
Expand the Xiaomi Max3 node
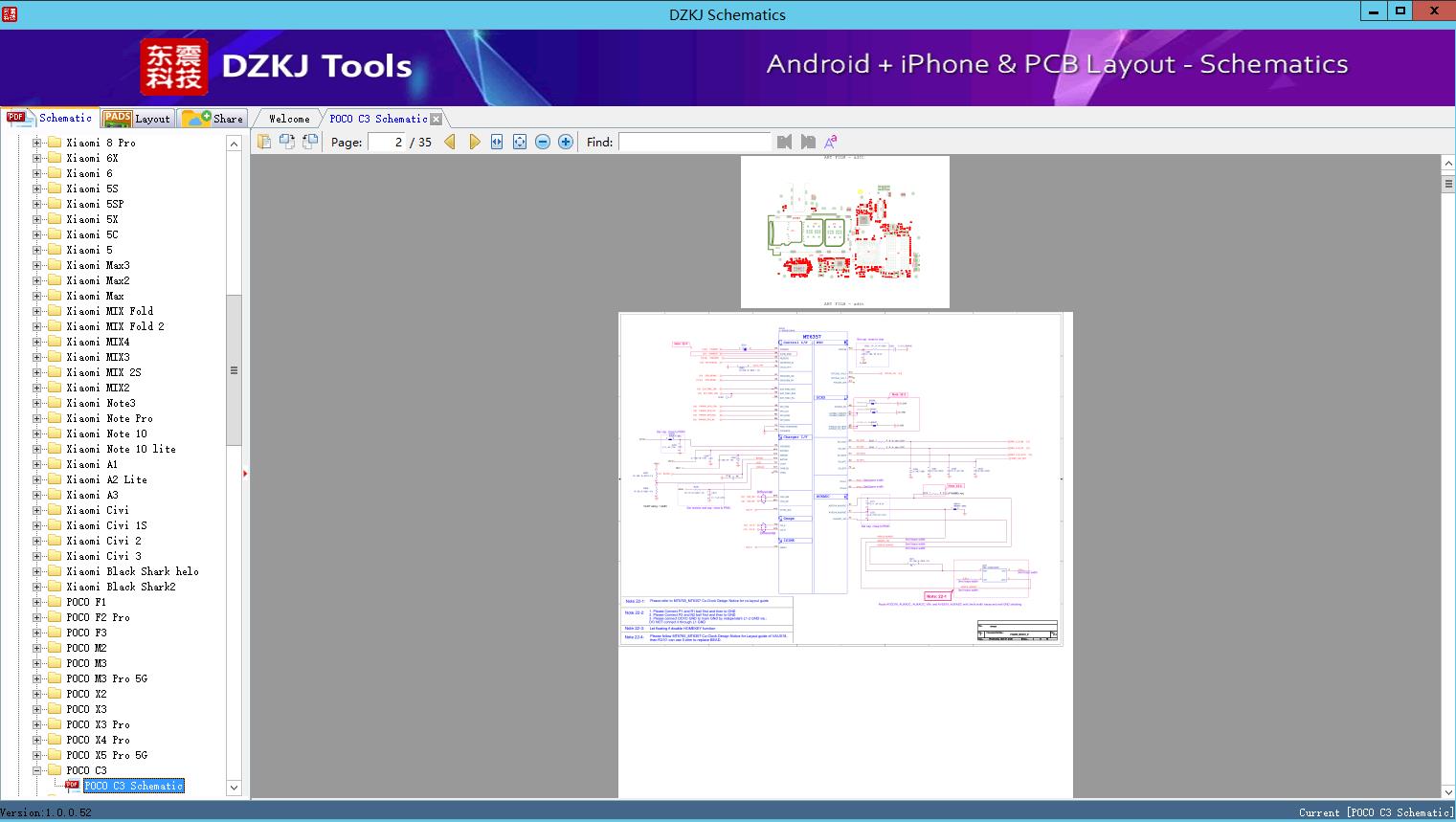click(x=36, y=265)
